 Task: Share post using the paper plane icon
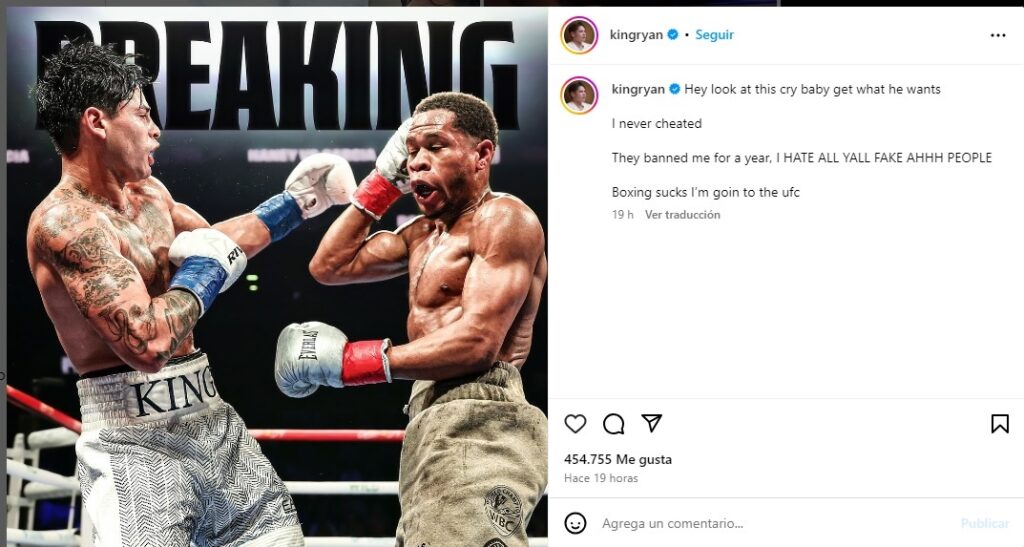click(x=652, y=423)
